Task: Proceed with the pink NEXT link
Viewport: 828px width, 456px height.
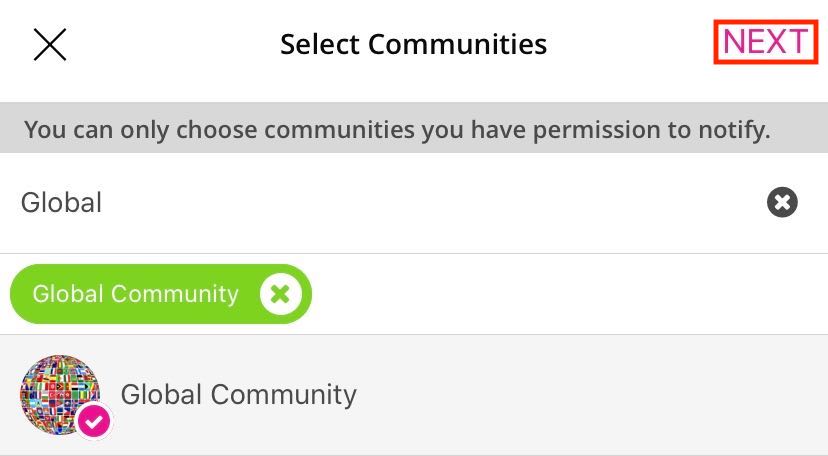Action: (x=765, y=43)
